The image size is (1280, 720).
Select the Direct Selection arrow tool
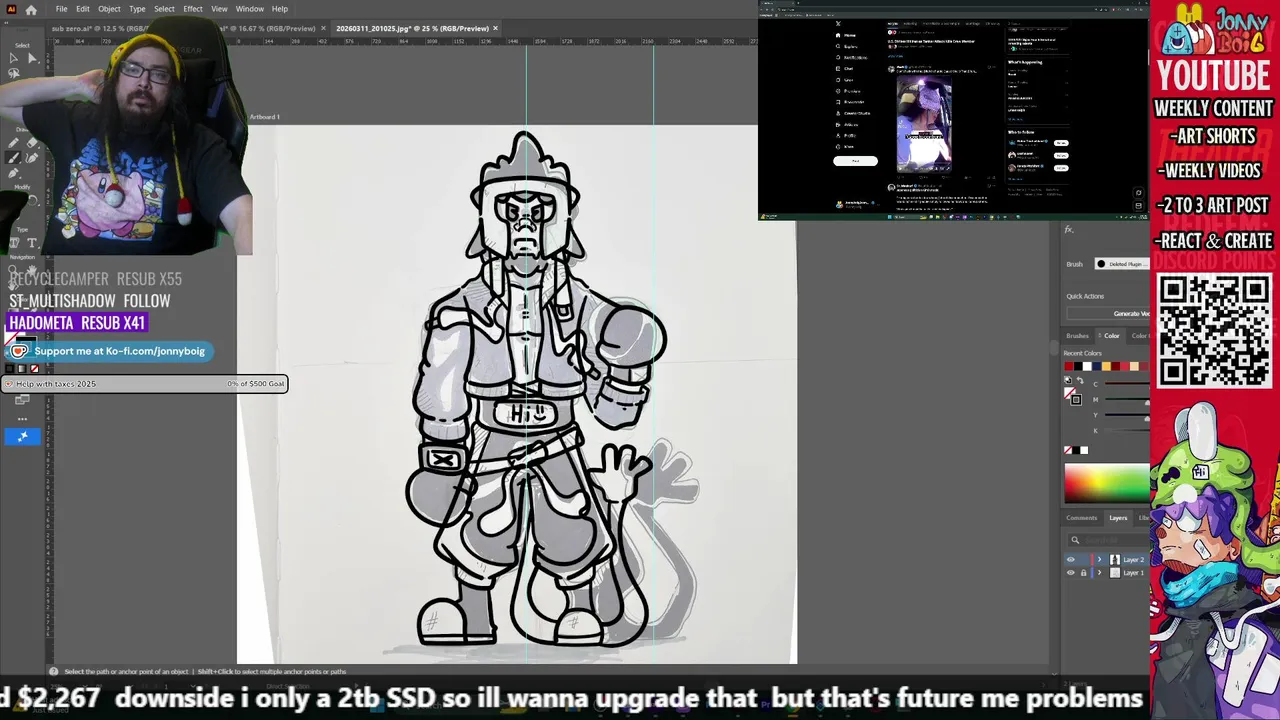pos(32,58)
